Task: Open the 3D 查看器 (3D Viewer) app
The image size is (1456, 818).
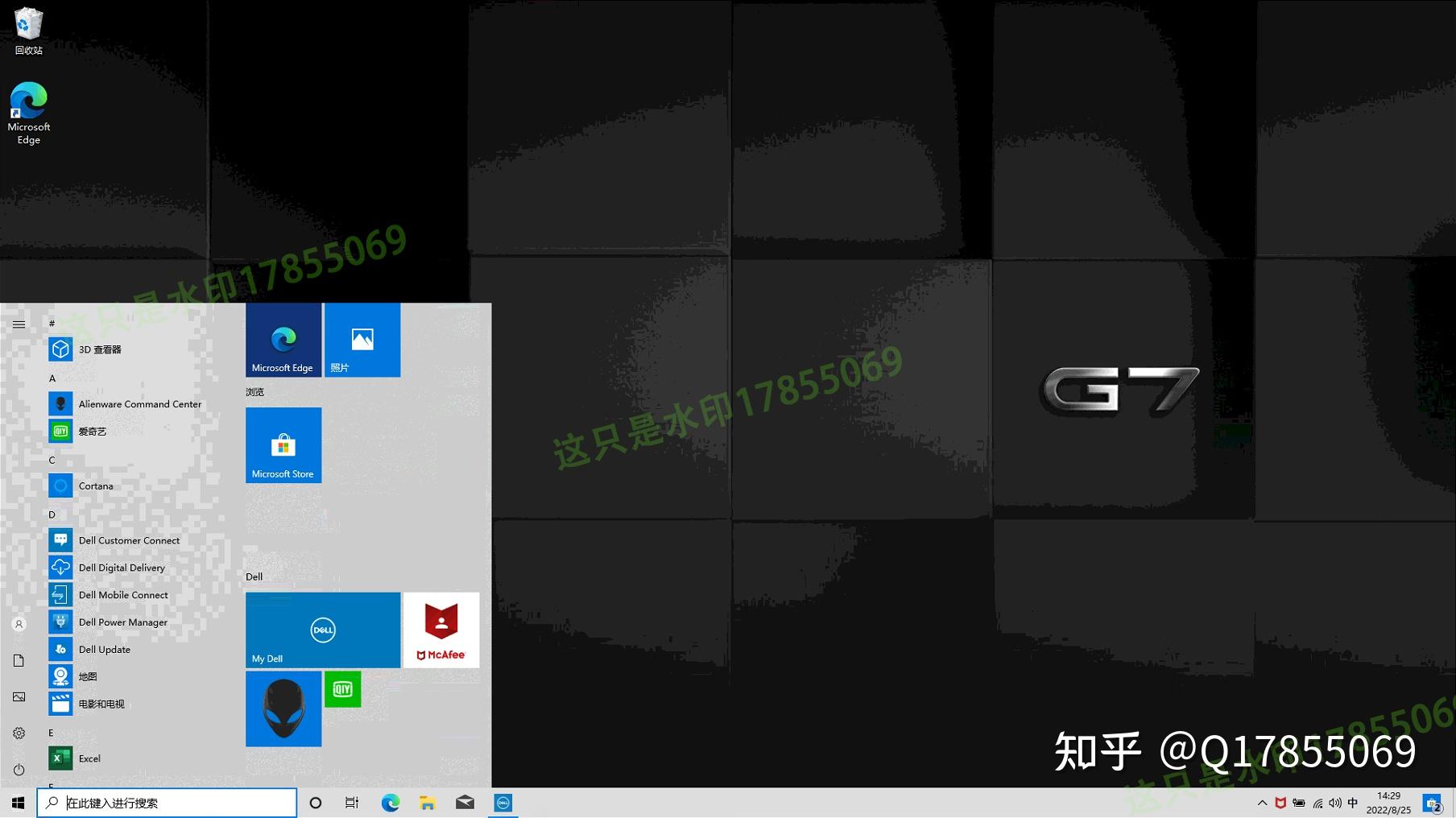Action: 101,349
